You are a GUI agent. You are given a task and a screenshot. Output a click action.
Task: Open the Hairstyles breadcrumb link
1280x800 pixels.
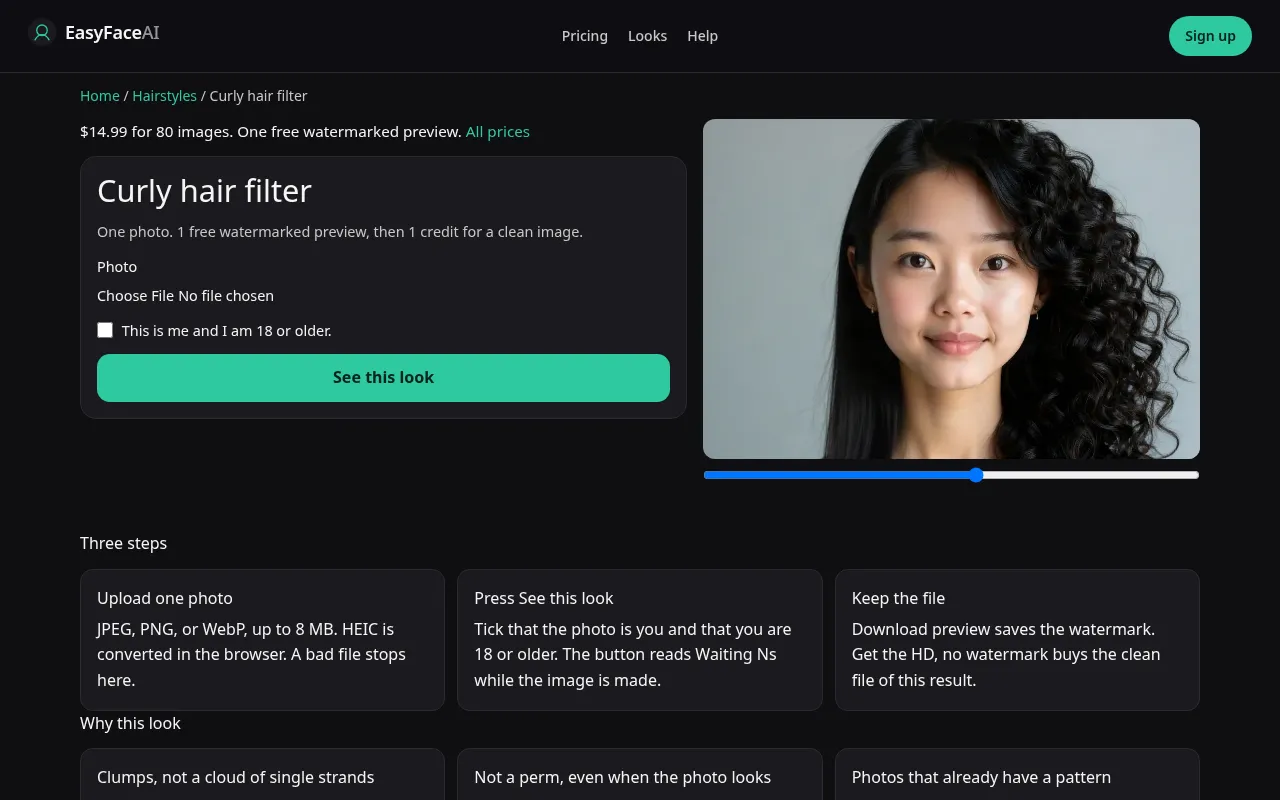(165, 96)
